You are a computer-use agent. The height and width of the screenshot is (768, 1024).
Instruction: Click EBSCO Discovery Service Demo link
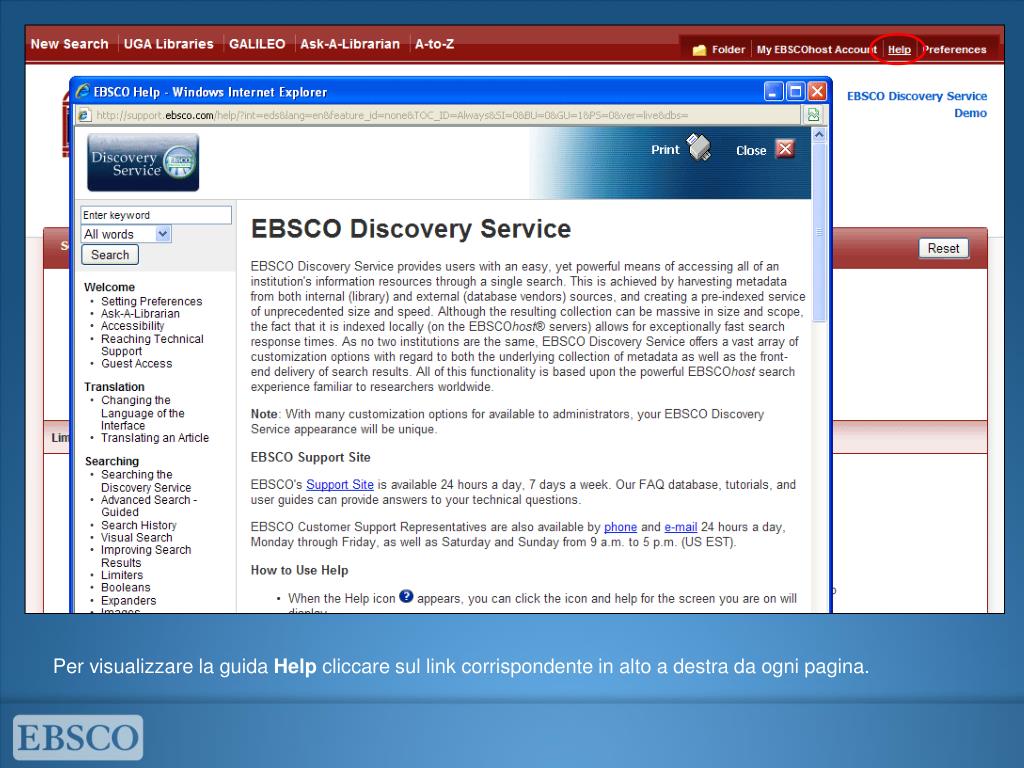(x=917, y=104)
